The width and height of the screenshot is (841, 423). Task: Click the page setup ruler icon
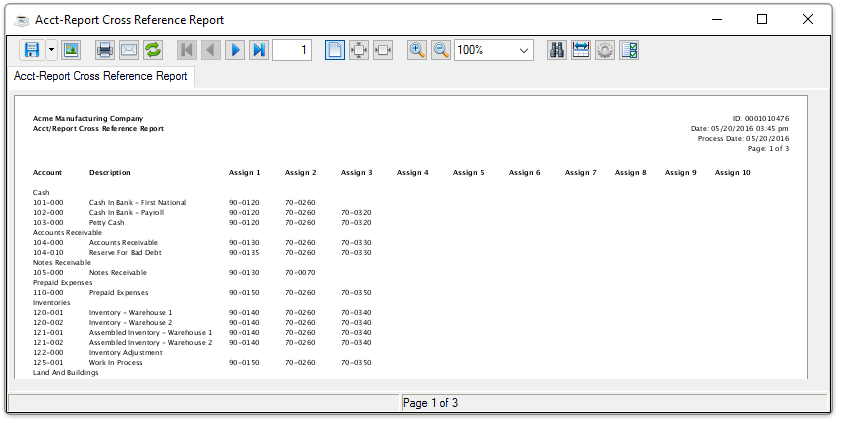point(581,50)
